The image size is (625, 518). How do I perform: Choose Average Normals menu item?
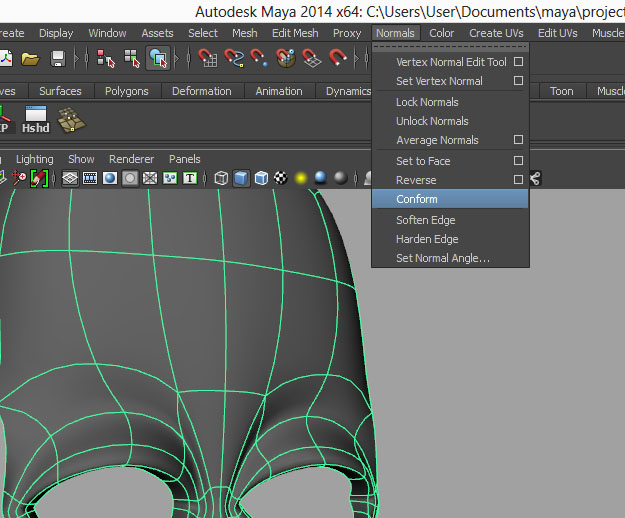point(437,140)
